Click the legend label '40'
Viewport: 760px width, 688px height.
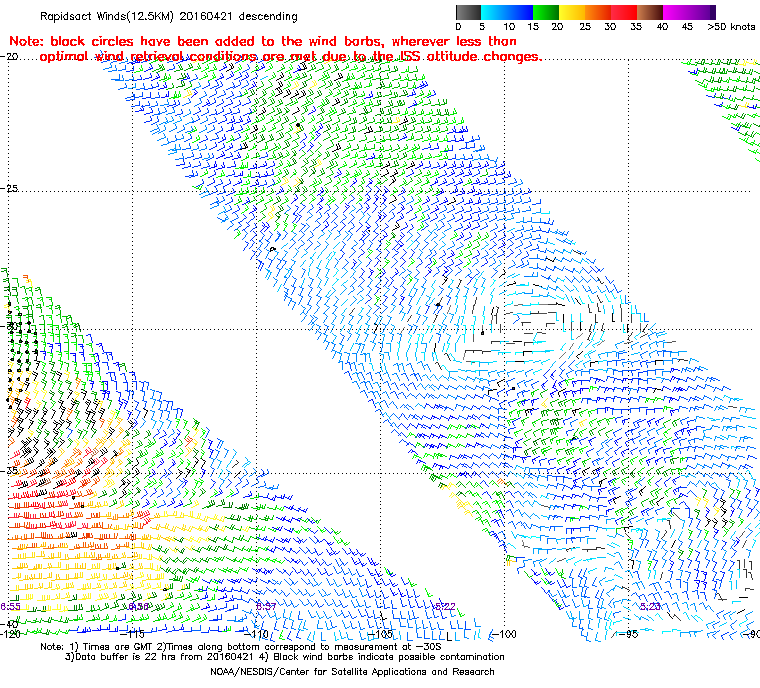(662, 27)
